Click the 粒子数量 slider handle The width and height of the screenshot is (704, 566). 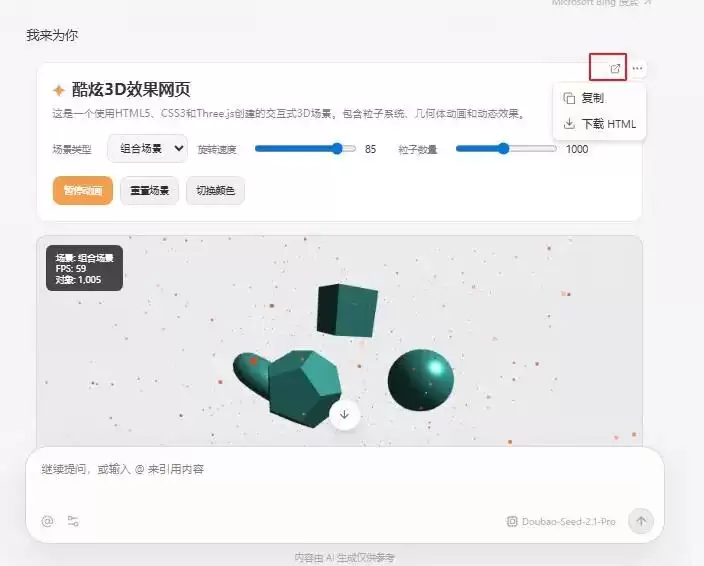(504, 149)
